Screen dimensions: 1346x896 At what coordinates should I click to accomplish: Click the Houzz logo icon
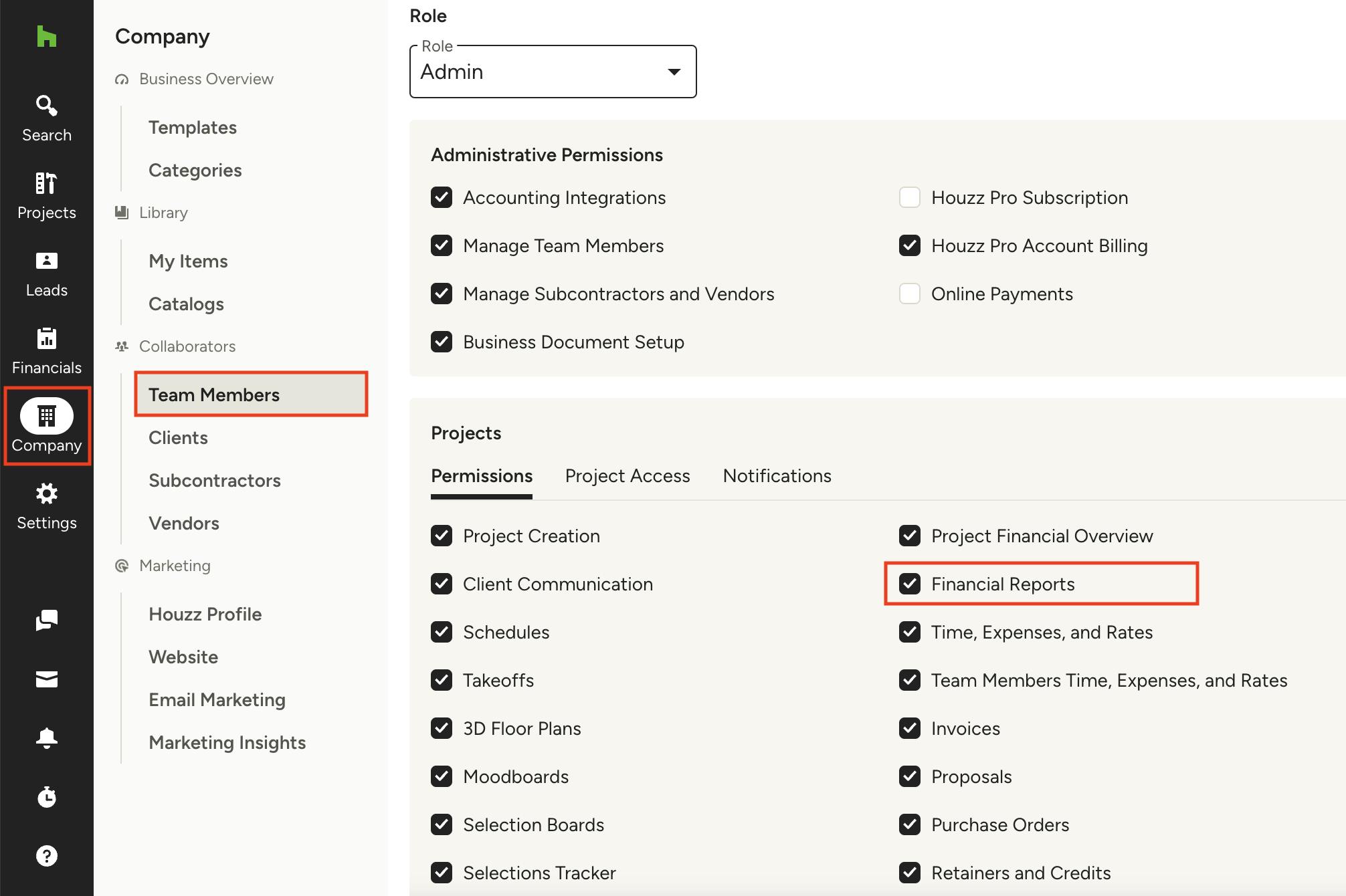click(46, 36)
